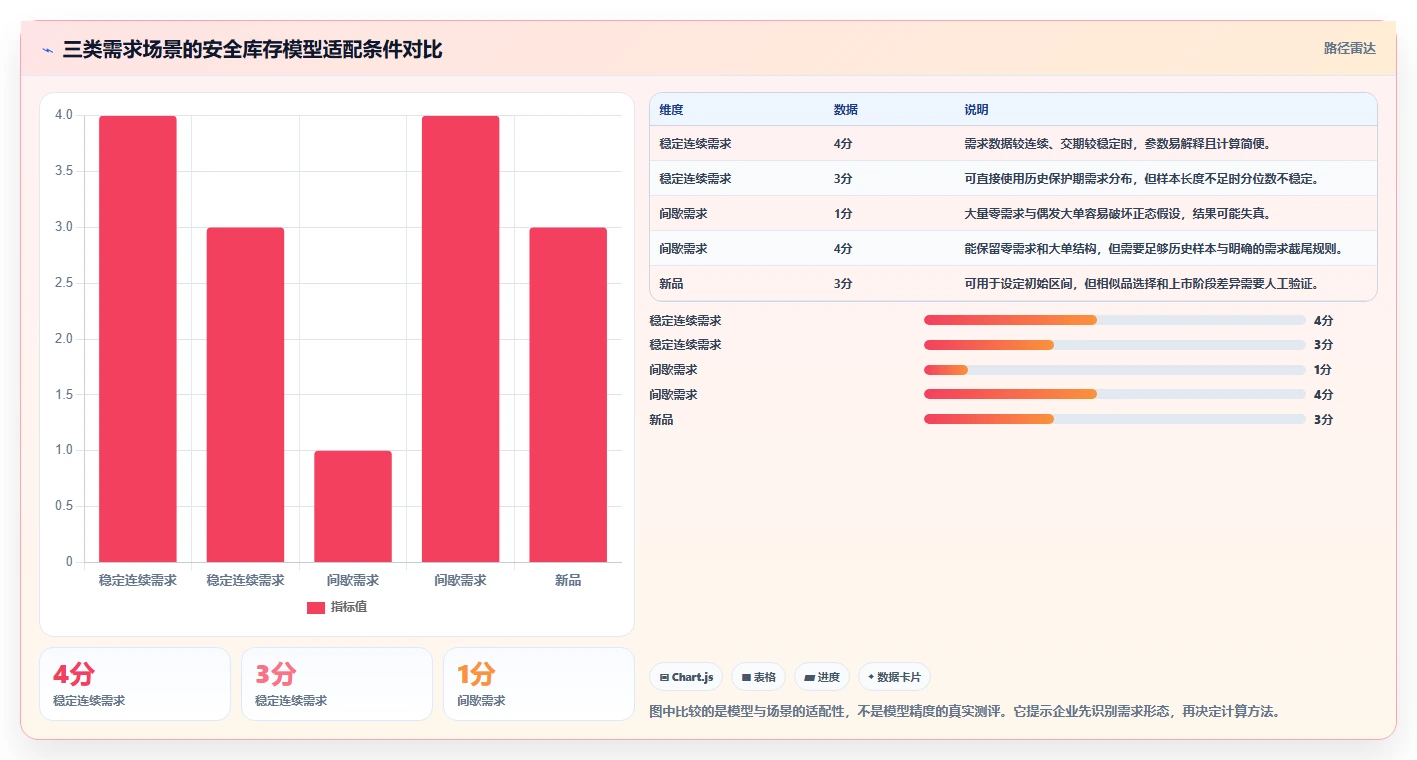Open the 4分 稳定连续需求 data card
This screenshot has width=1417, height=760.
point(135,684)
